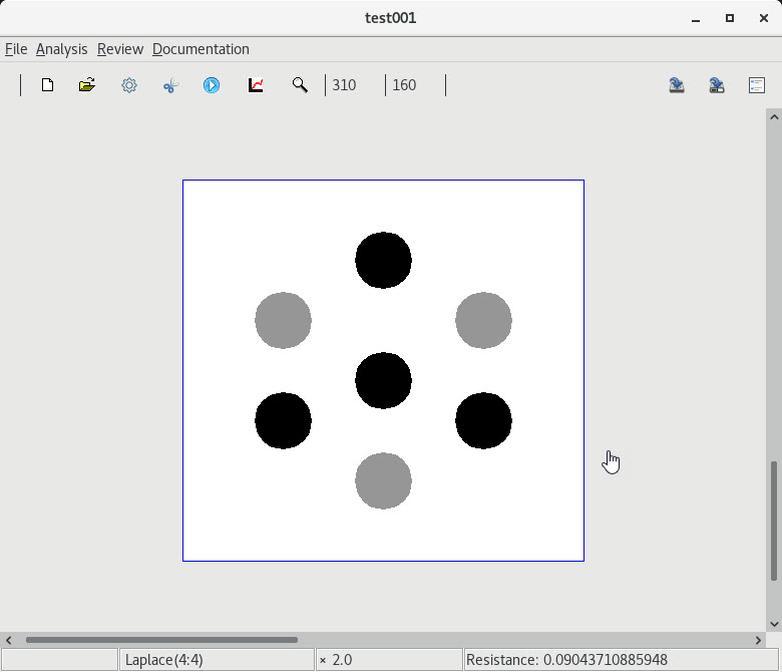782x672 pixels.
Task: Open the properties list panel icon
Action: tap(757, 85)
